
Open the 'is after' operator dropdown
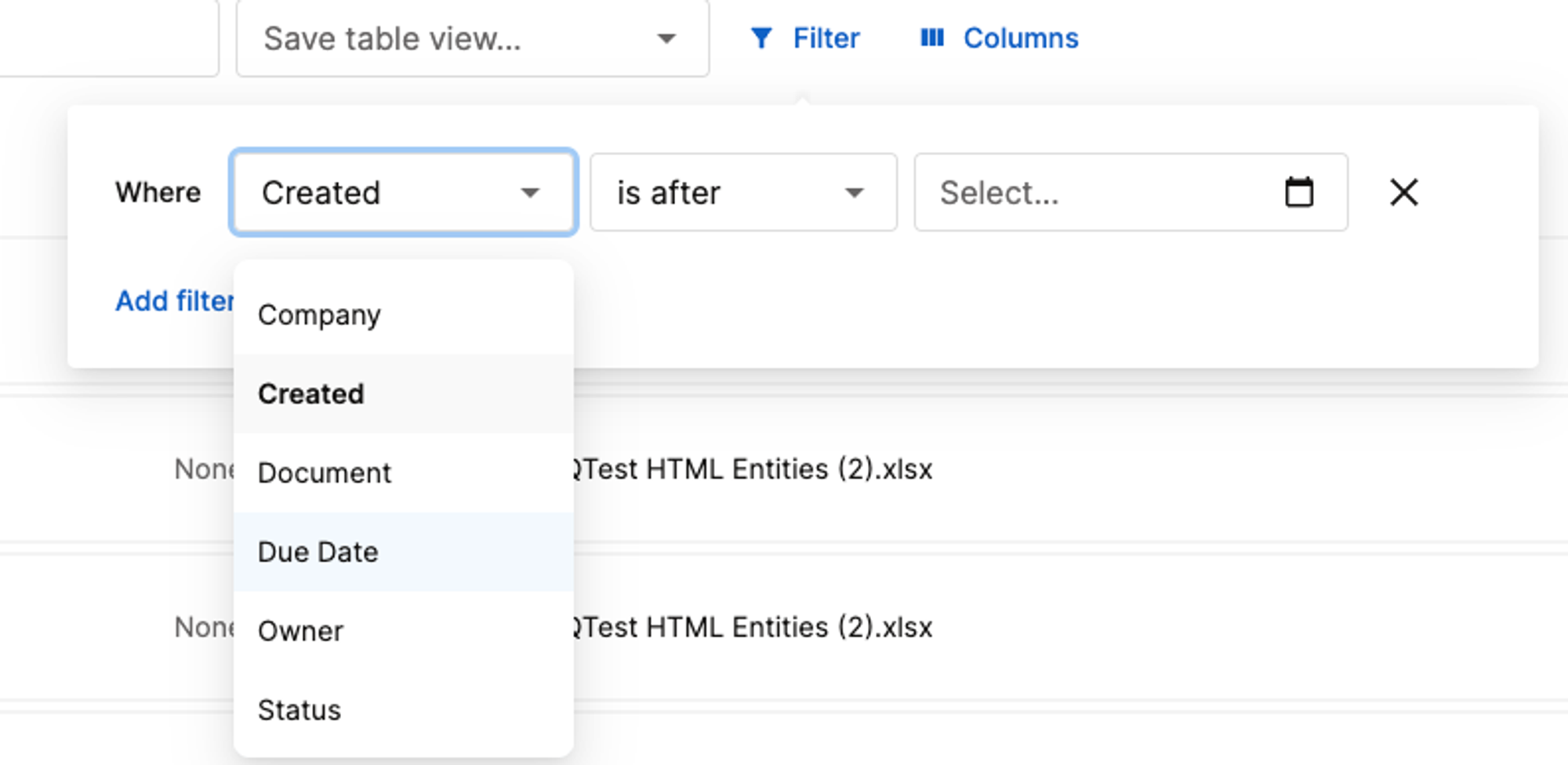[x=743, y=192]
